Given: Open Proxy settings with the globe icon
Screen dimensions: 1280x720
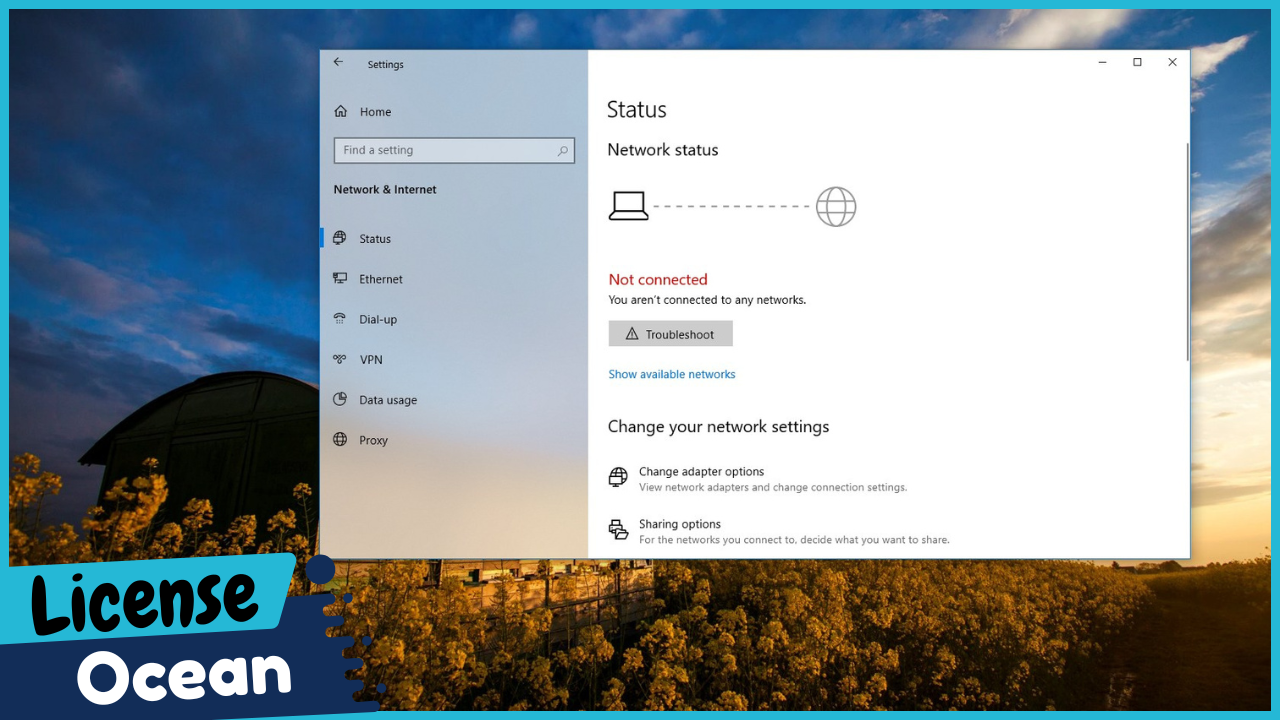Looking at the screenshot, I should pyautogui.click(x=340, y=440).
